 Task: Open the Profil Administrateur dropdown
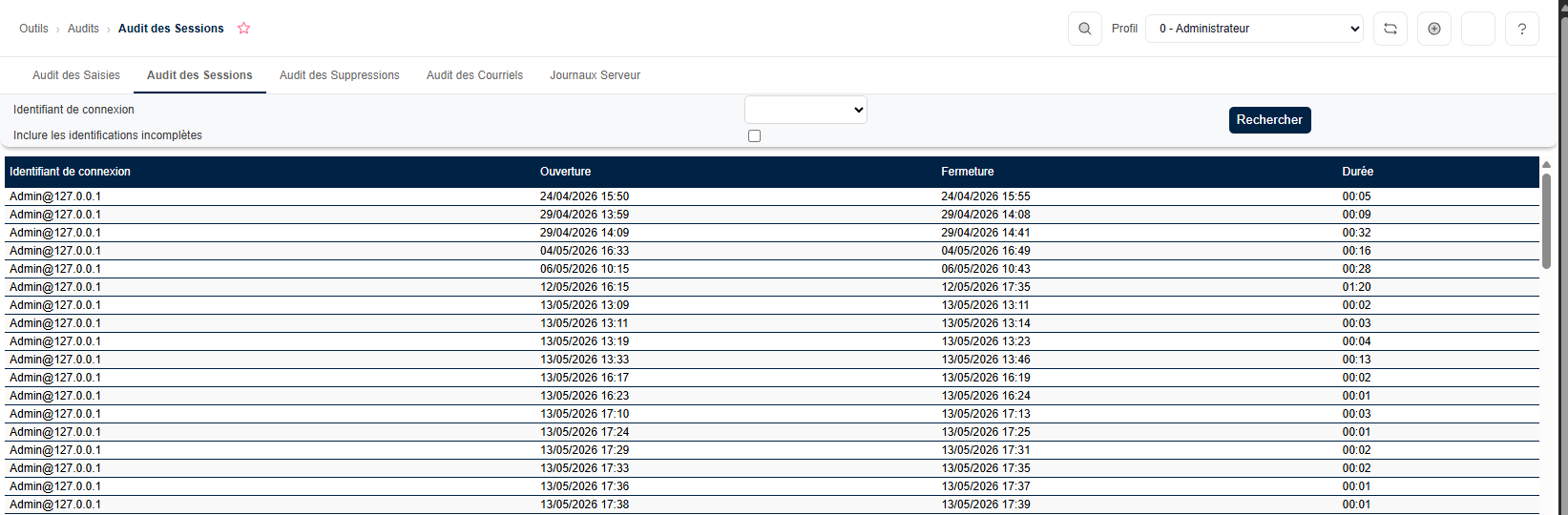click(1254, 29)
